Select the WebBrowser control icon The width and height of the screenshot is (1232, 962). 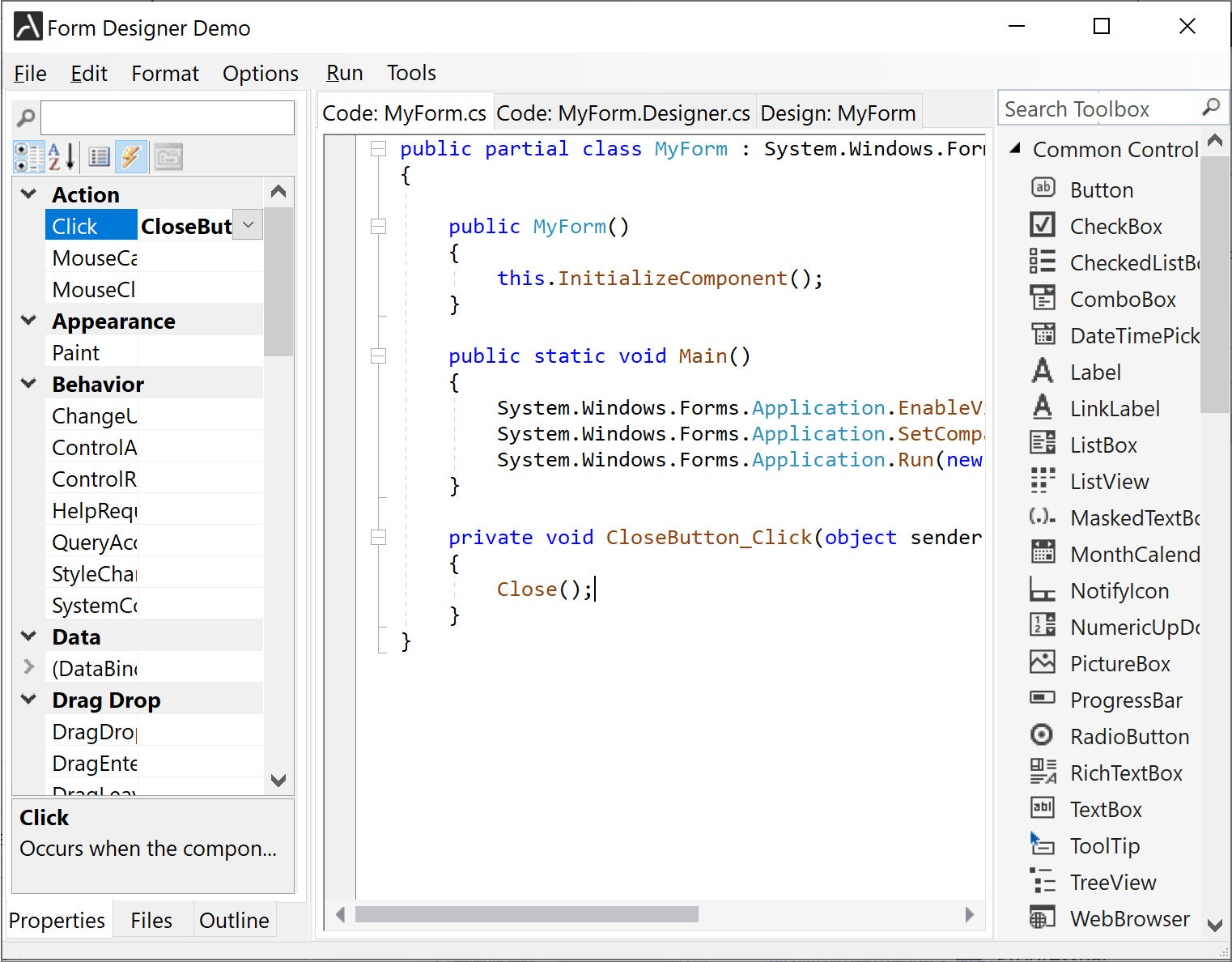(x=1042, y=917)
